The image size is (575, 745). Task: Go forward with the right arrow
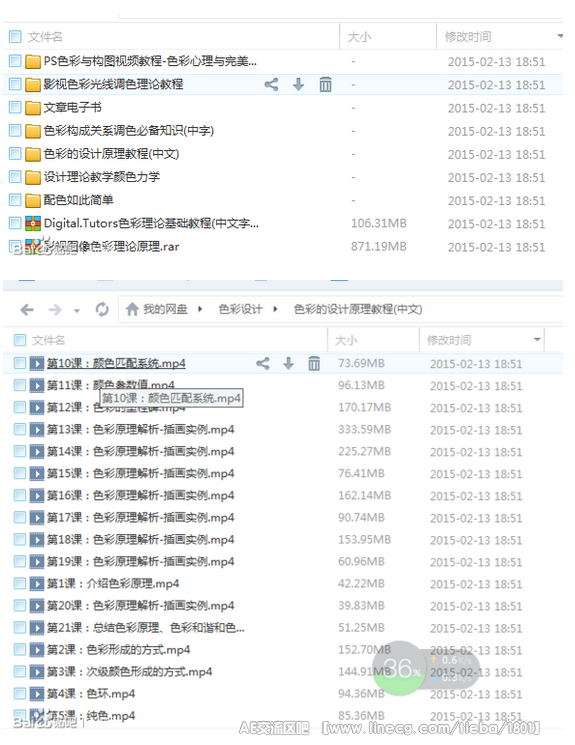click(x=55, y=310)
